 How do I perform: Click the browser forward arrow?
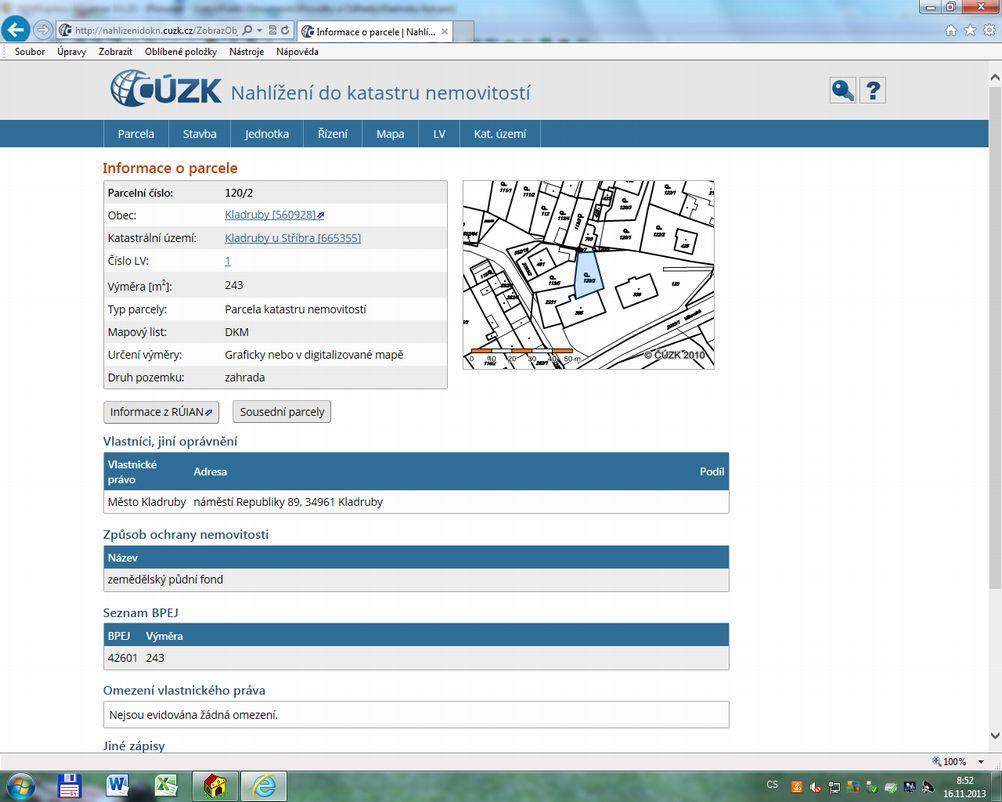click(43, 29)
